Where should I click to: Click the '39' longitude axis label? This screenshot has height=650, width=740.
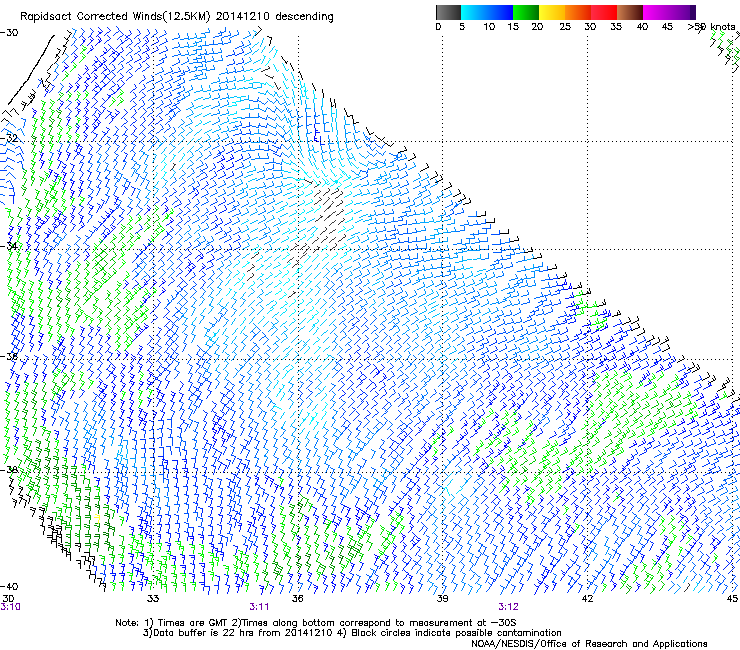point(442,599)
